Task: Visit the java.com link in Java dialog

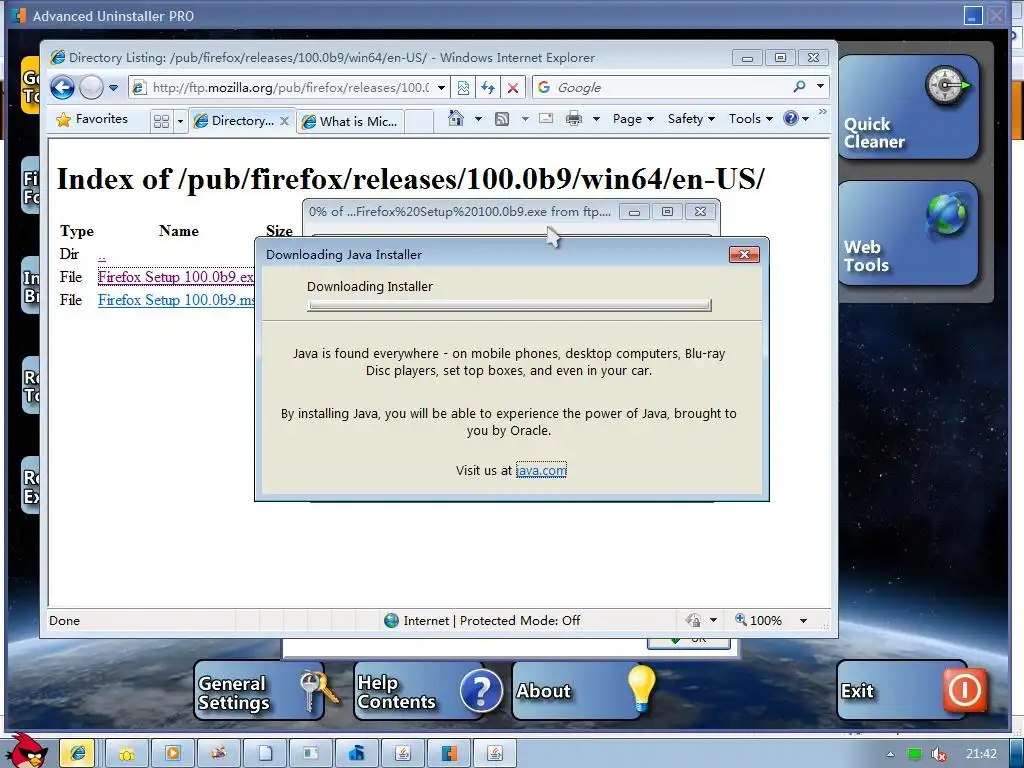Action: [x=541, y=470]
